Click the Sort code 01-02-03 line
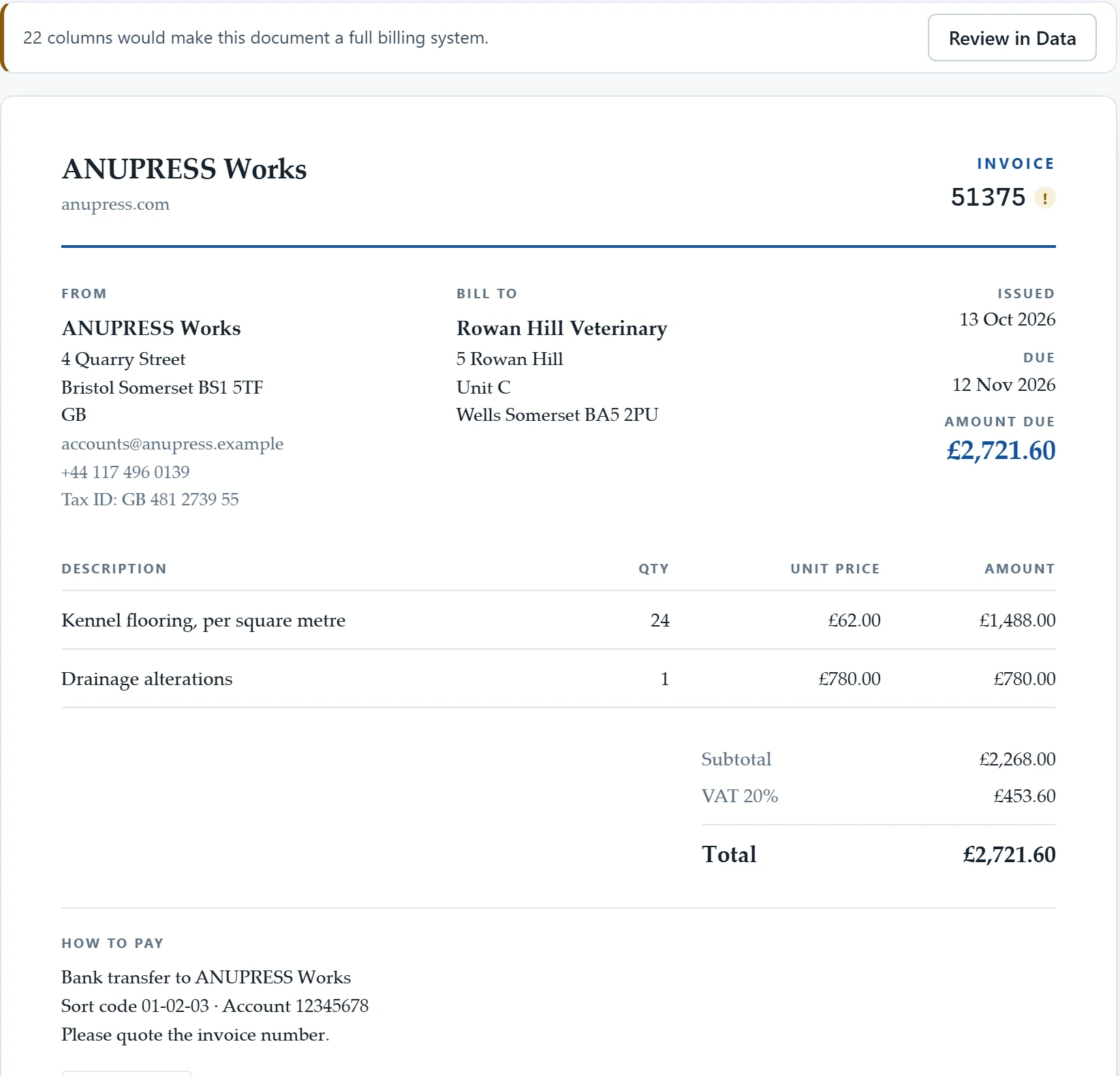This screenshot has height=1076, width=1120. (x=215, y=1006)
